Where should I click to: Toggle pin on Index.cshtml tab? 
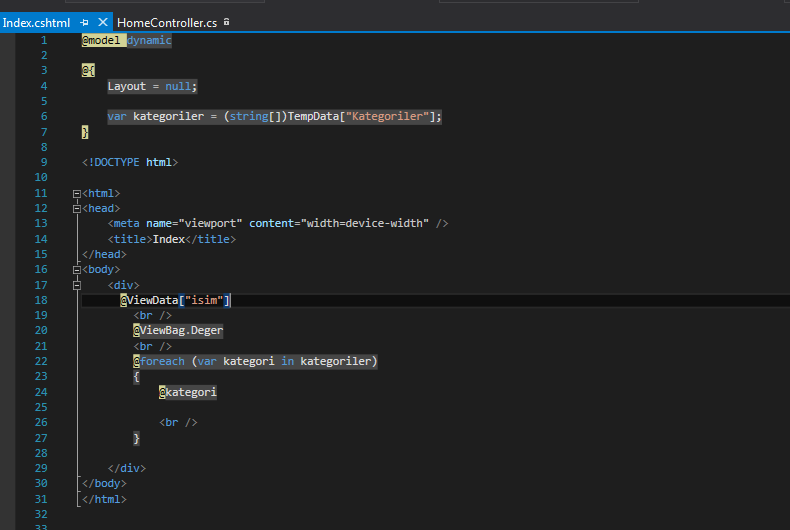85,22
